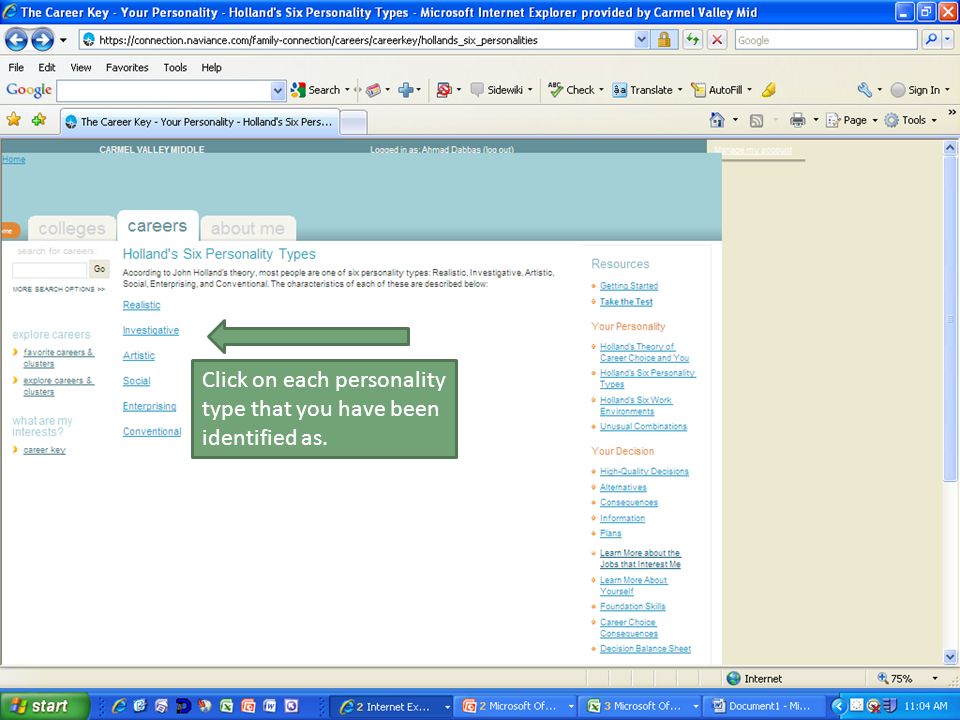Click the Add to Favorites star icon

[39, 119]
